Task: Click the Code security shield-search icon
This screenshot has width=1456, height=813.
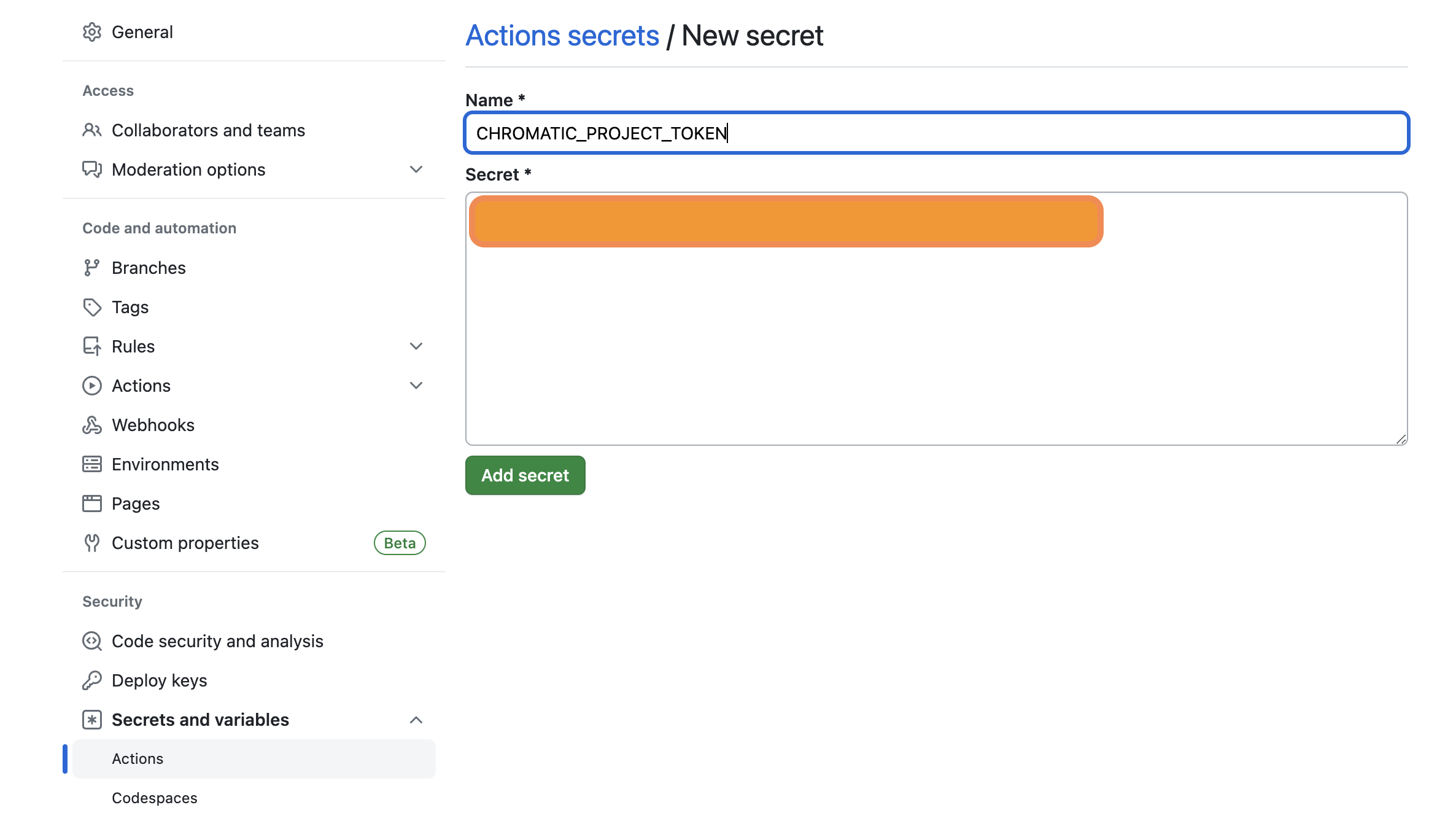Action: [92, 641]
